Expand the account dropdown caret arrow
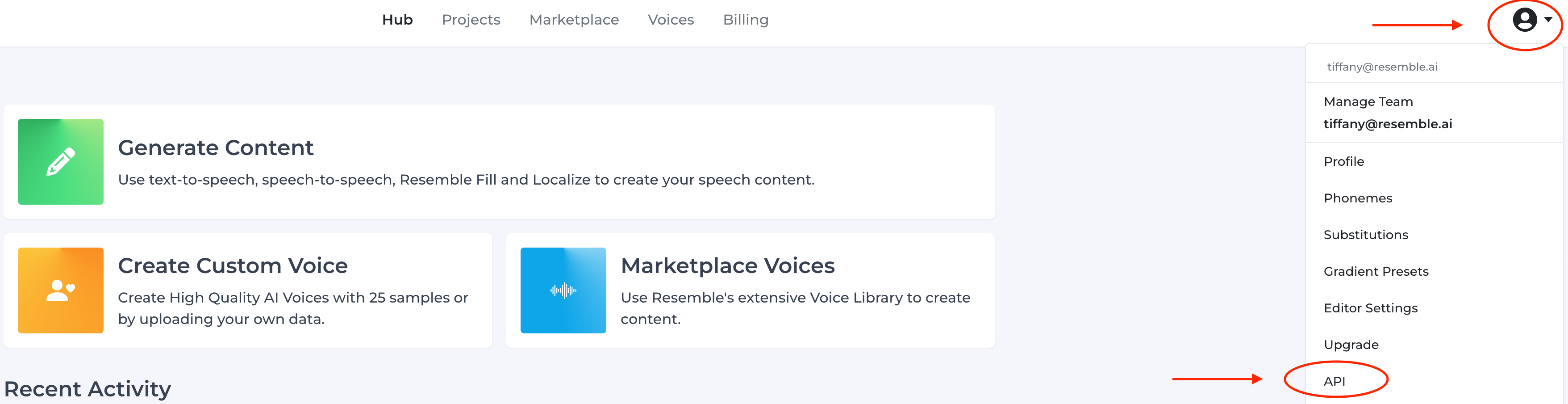Screen dimensions: 1568x404 pos(1548,20)
